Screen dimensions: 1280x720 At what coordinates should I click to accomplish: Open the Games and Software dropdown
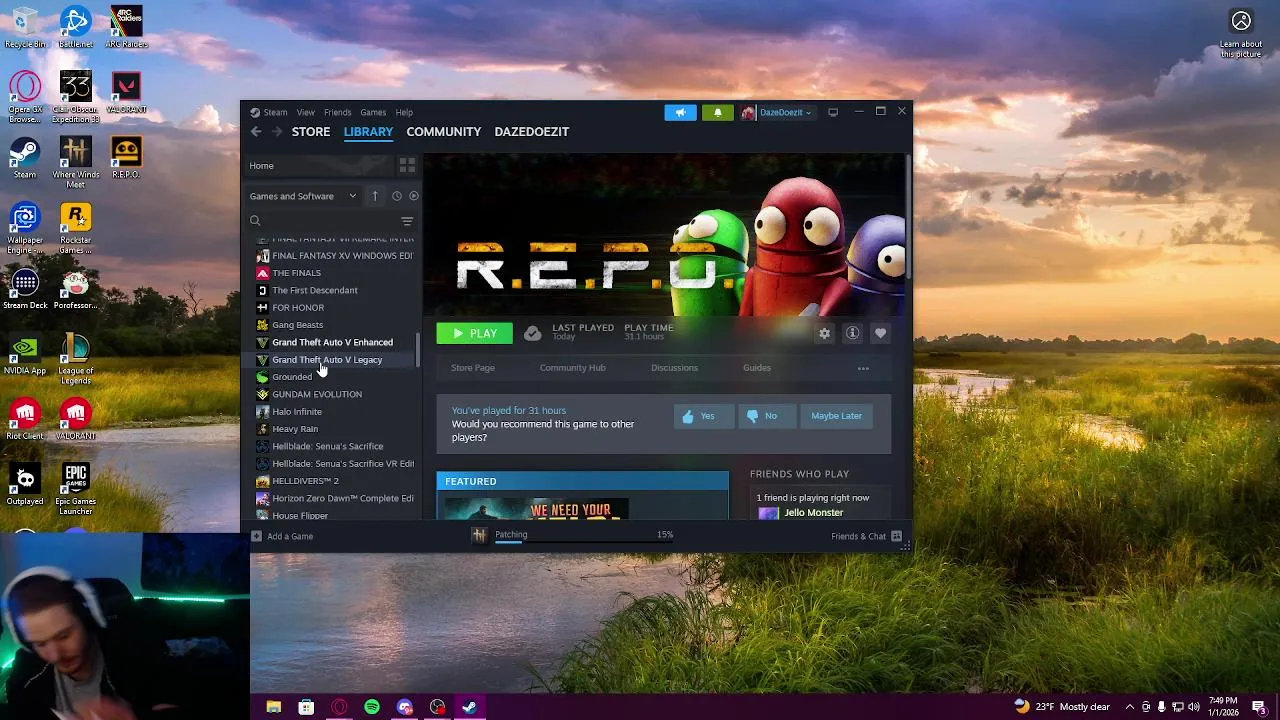pos(303,196)
